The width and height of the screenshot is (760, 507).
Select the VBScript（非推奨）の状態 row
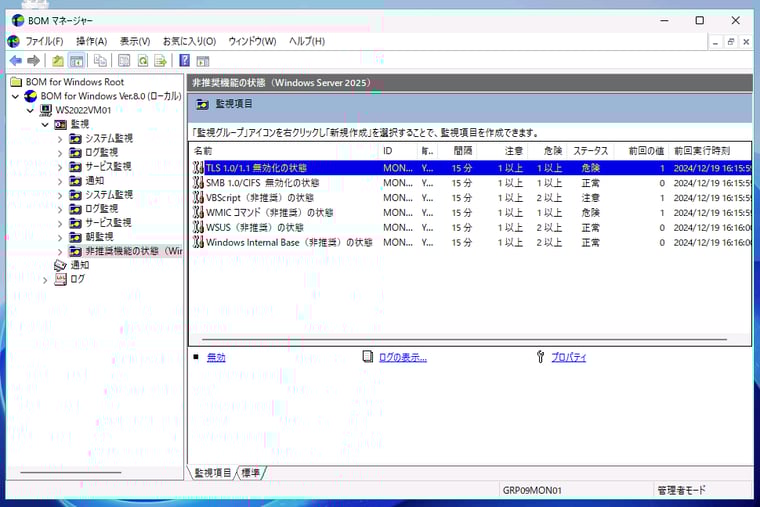(472, 198)
